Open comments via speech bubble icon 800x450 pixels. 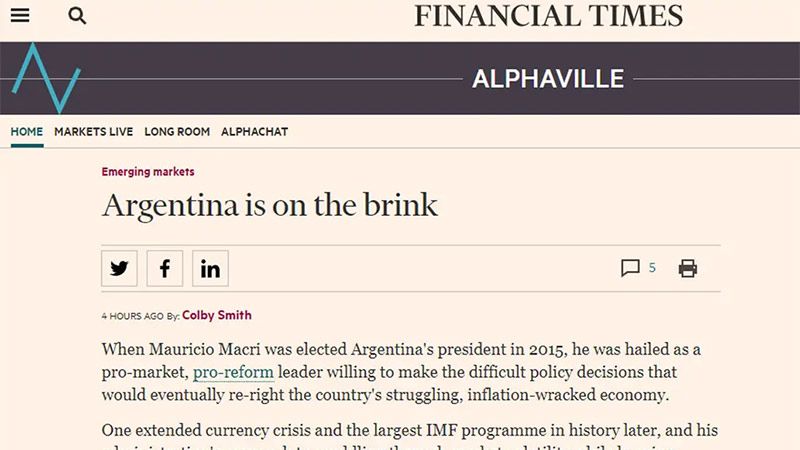pos(630,268)
